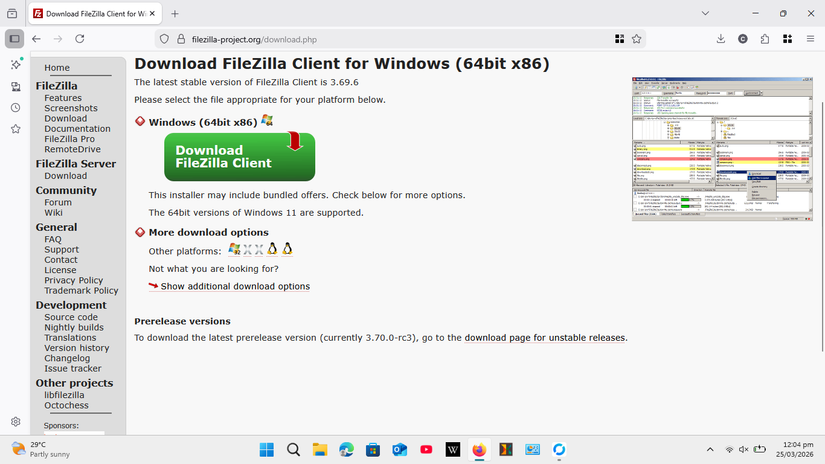825x464 pixels.
Task: Click Show additional download options
Action: point(235,286)
